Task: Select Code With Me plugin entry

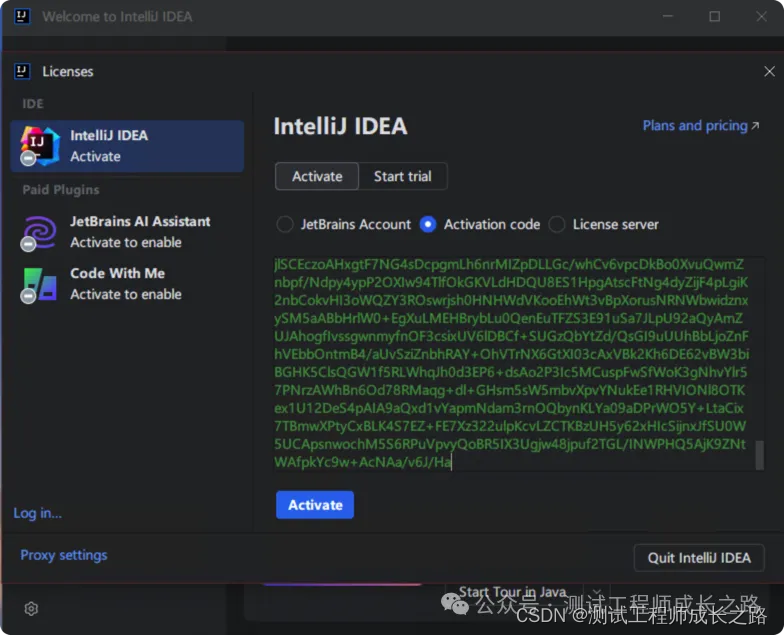Action: point(127,284)
